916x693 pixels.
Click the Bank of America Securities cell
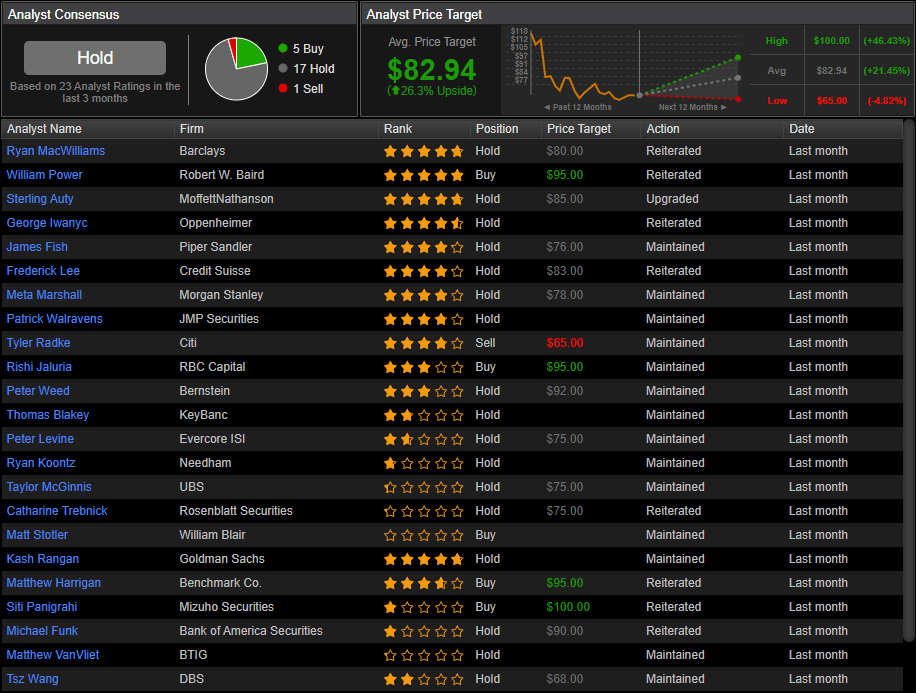pyautogui.click(x=251, y=630)
